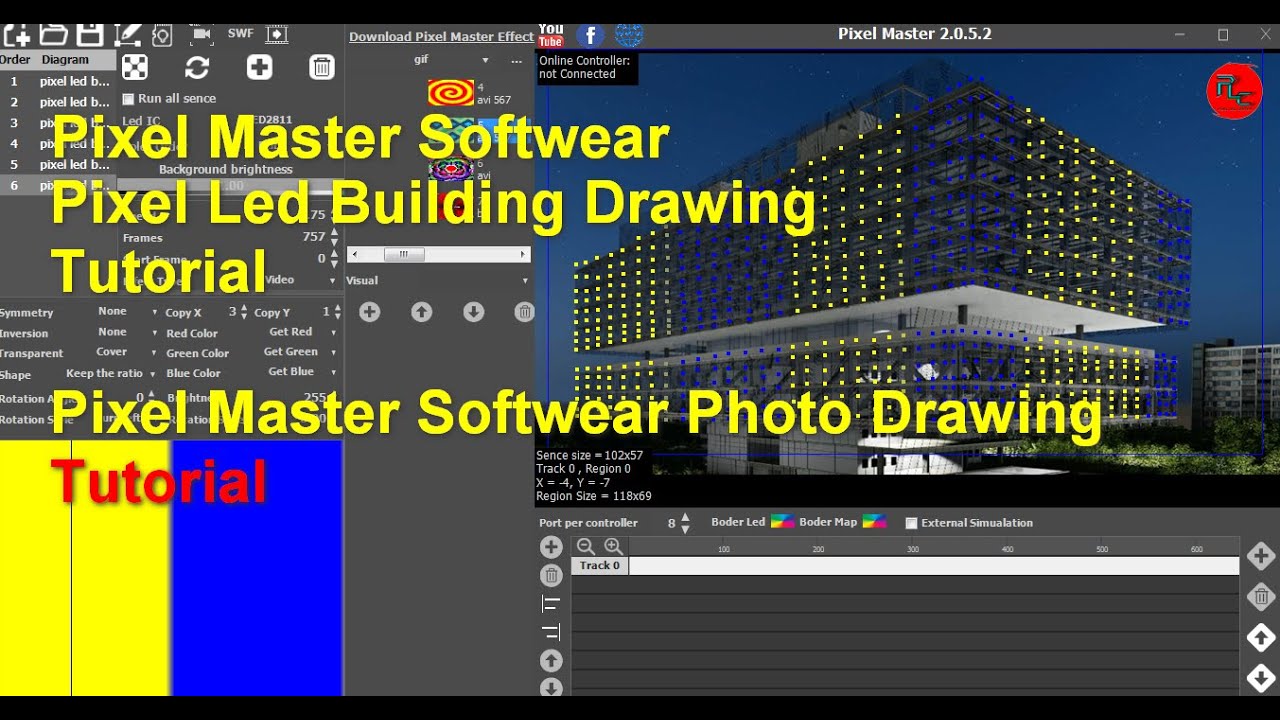The width and height of the screenshot is (1280, 720).
Task: Open the Inversion dropdown
Action: (126, 332)
